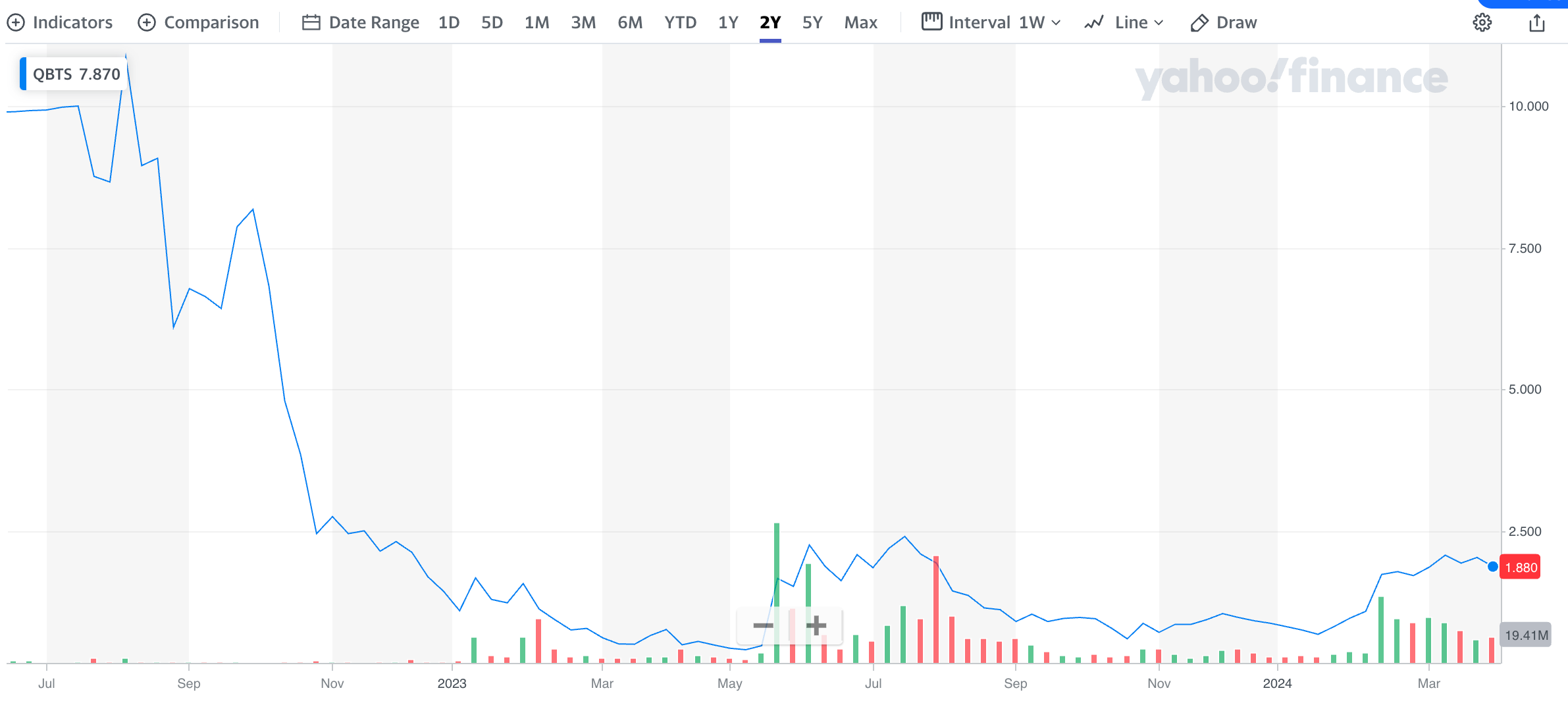Choose the 6M range

point(630,22)
